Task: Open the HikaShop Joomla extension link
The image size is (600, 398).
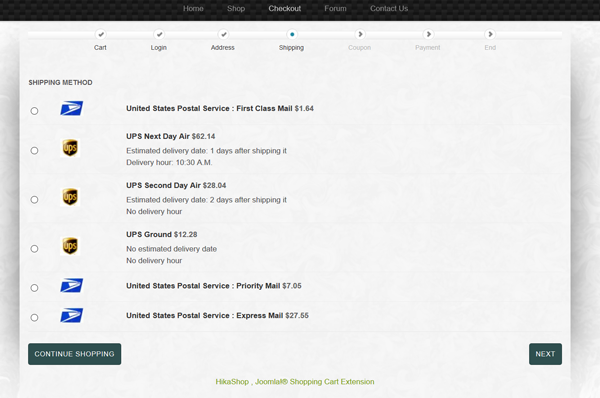Action: coord(295,382)
